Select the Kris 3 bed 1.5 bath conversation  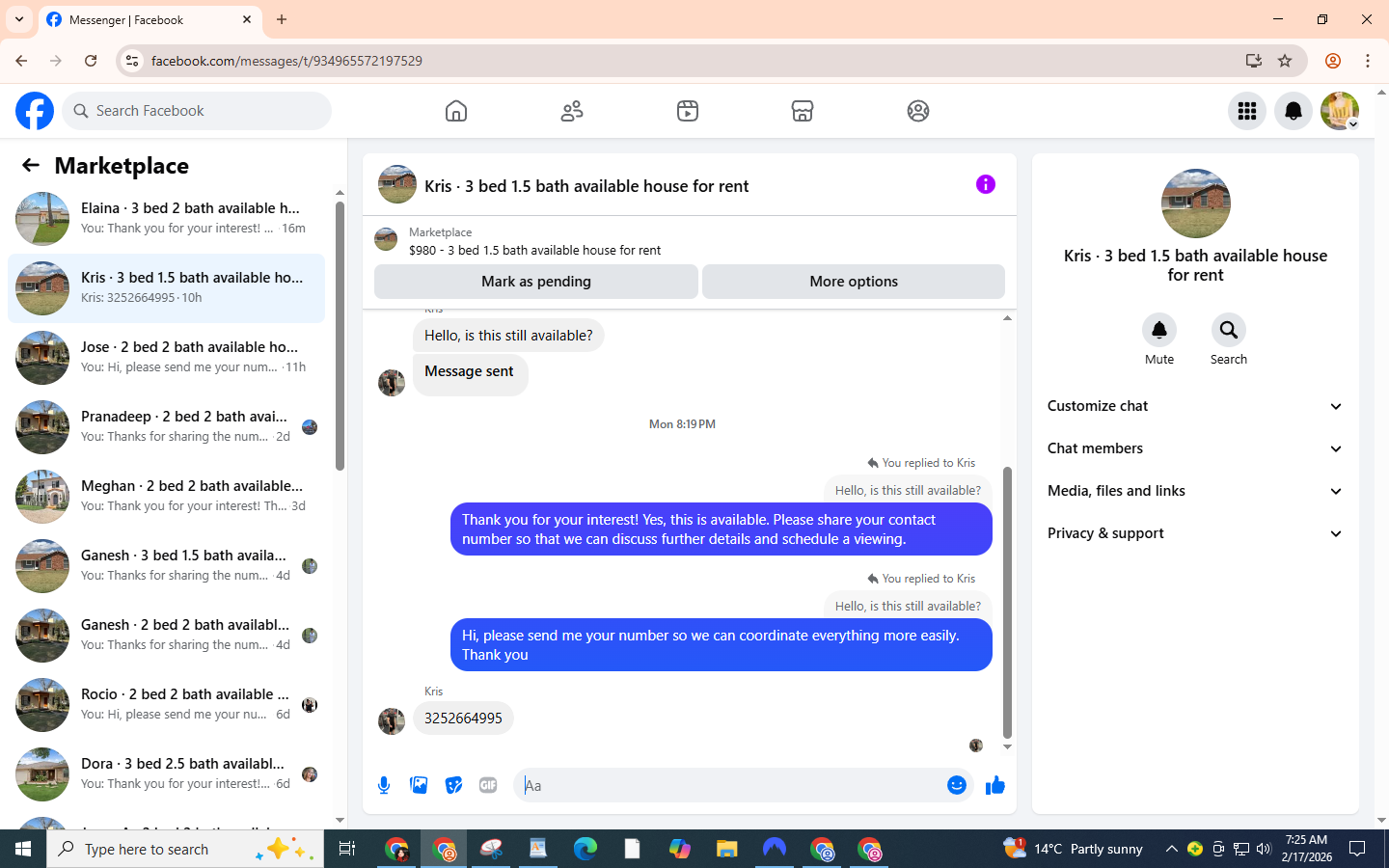167,288
